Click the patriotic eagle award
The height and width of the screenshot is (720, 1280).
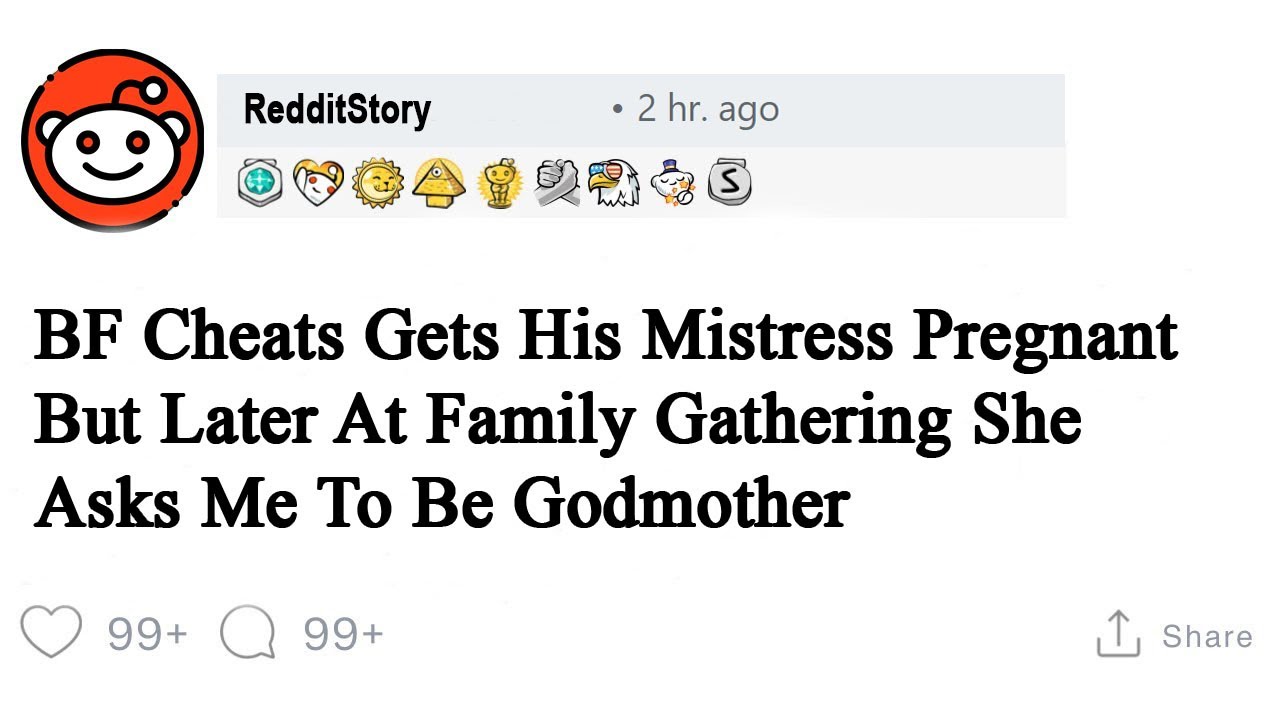[612, 183]
